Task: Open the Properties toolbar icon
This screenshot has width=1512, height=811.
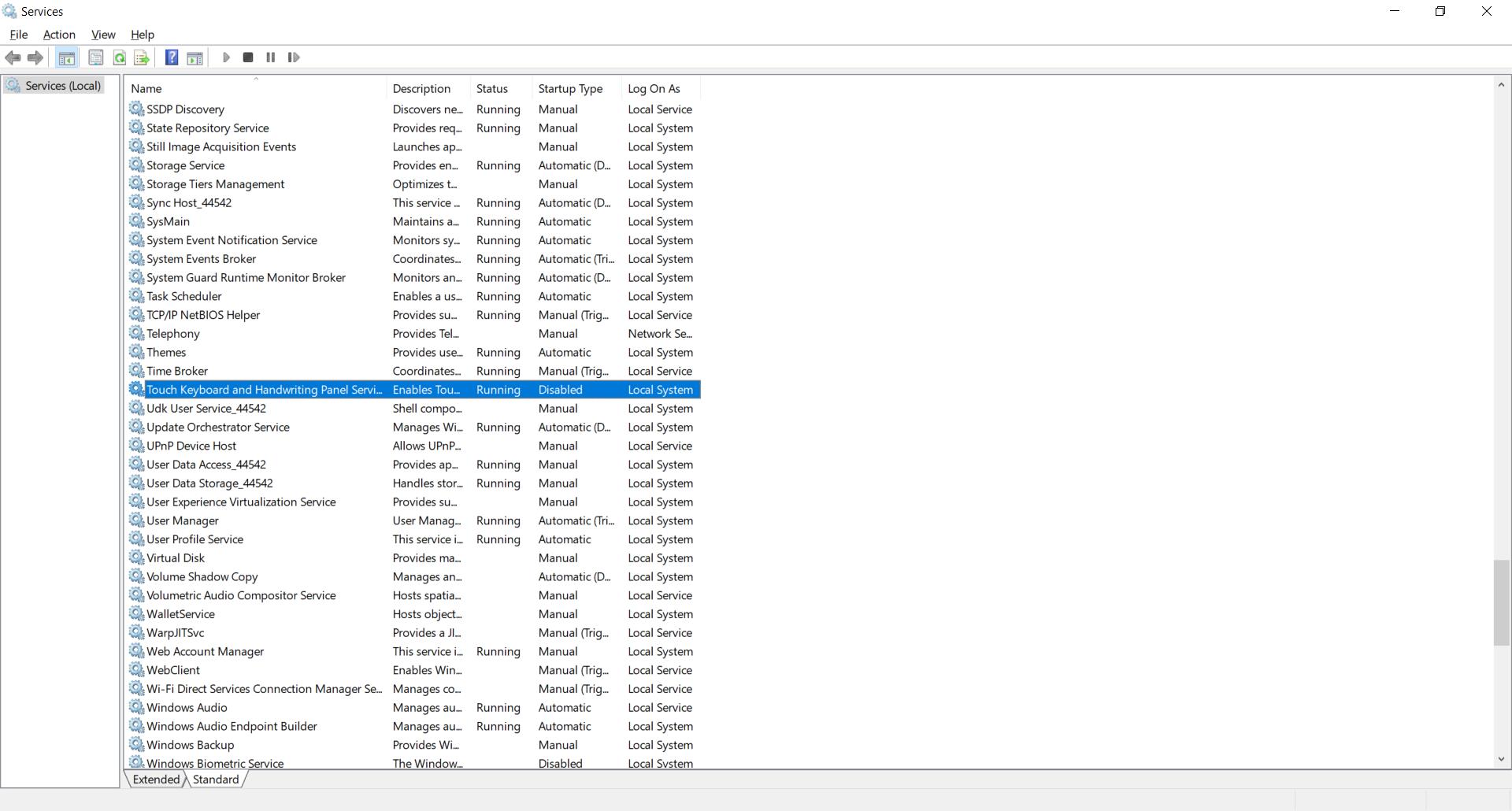Action: point(95,57)
